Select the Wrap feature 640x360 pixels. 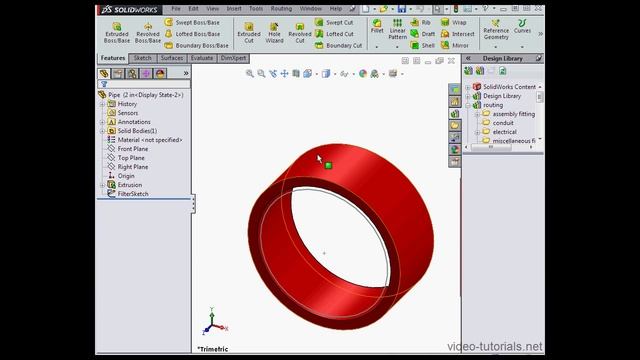(453, 22)
